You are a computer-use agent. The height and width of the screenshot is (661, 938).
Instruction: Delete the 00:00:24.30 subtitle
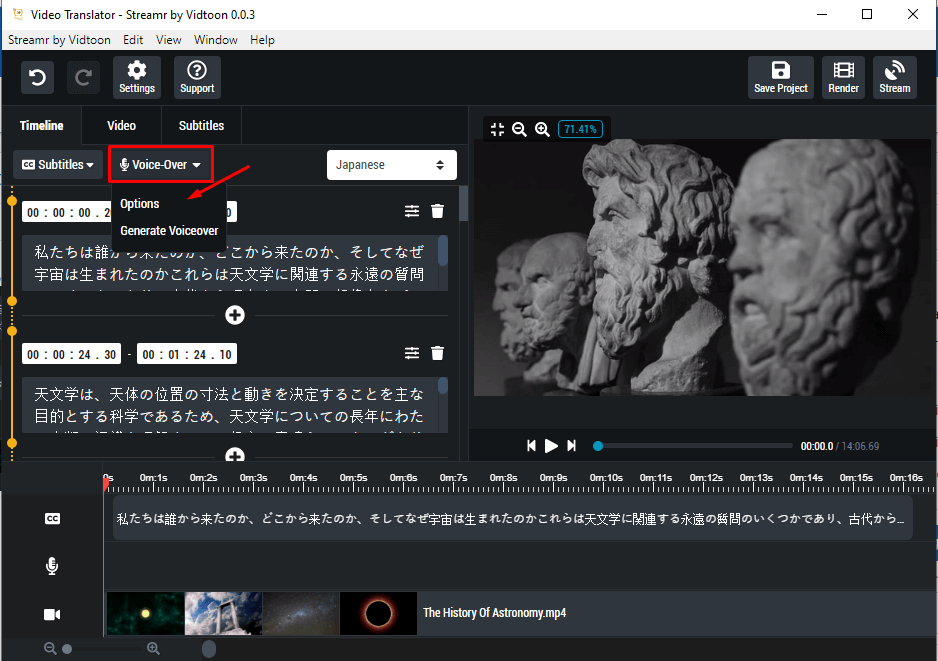pyautogui.click(x=437, y=354)
